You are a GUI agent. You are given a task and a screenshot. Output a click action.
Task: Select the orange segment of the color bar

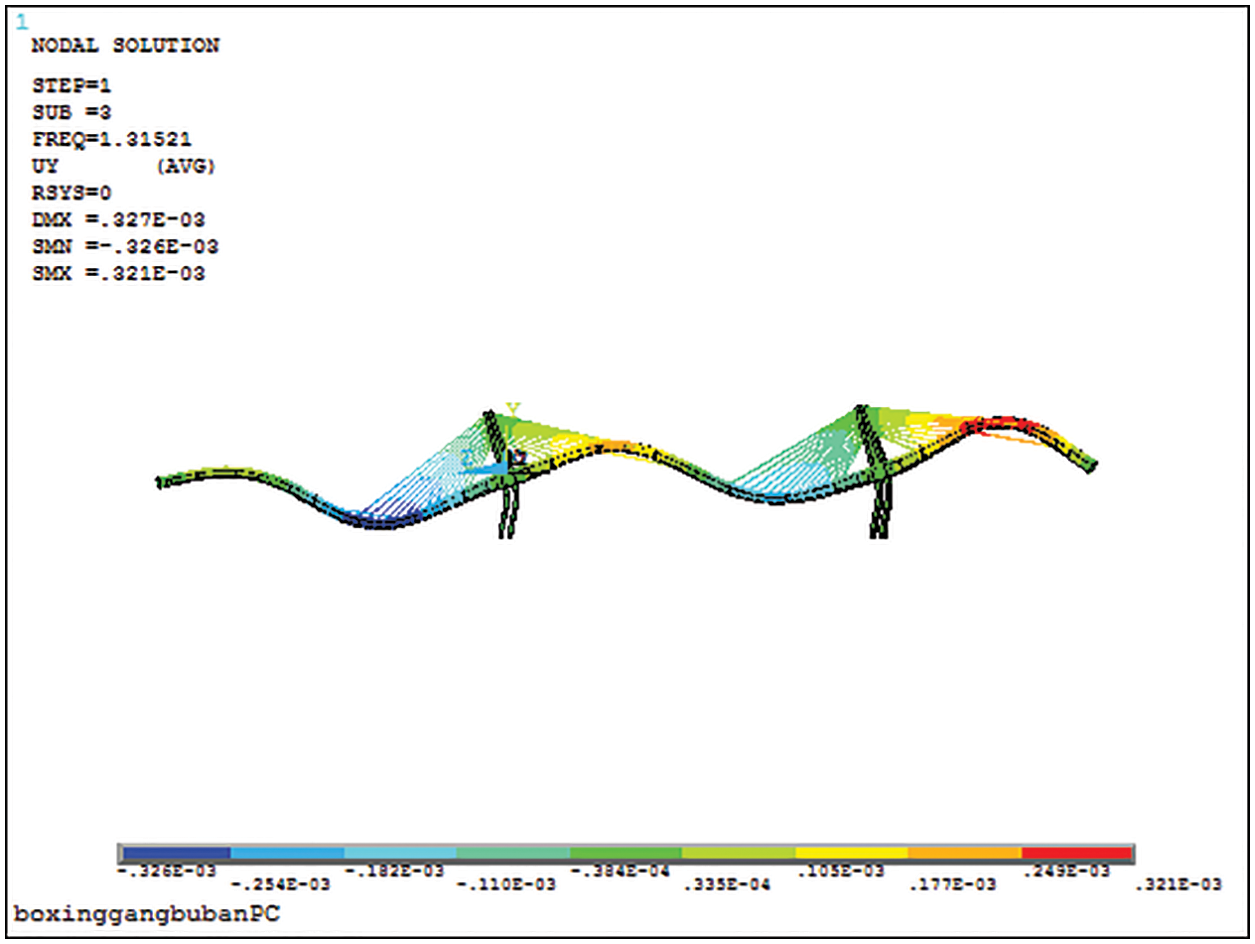click(x=964, y=853)
